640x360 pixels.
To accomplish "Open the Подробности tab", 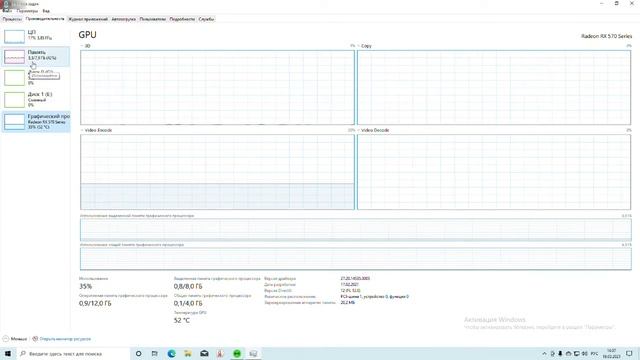I will click(x=182, y=19).
